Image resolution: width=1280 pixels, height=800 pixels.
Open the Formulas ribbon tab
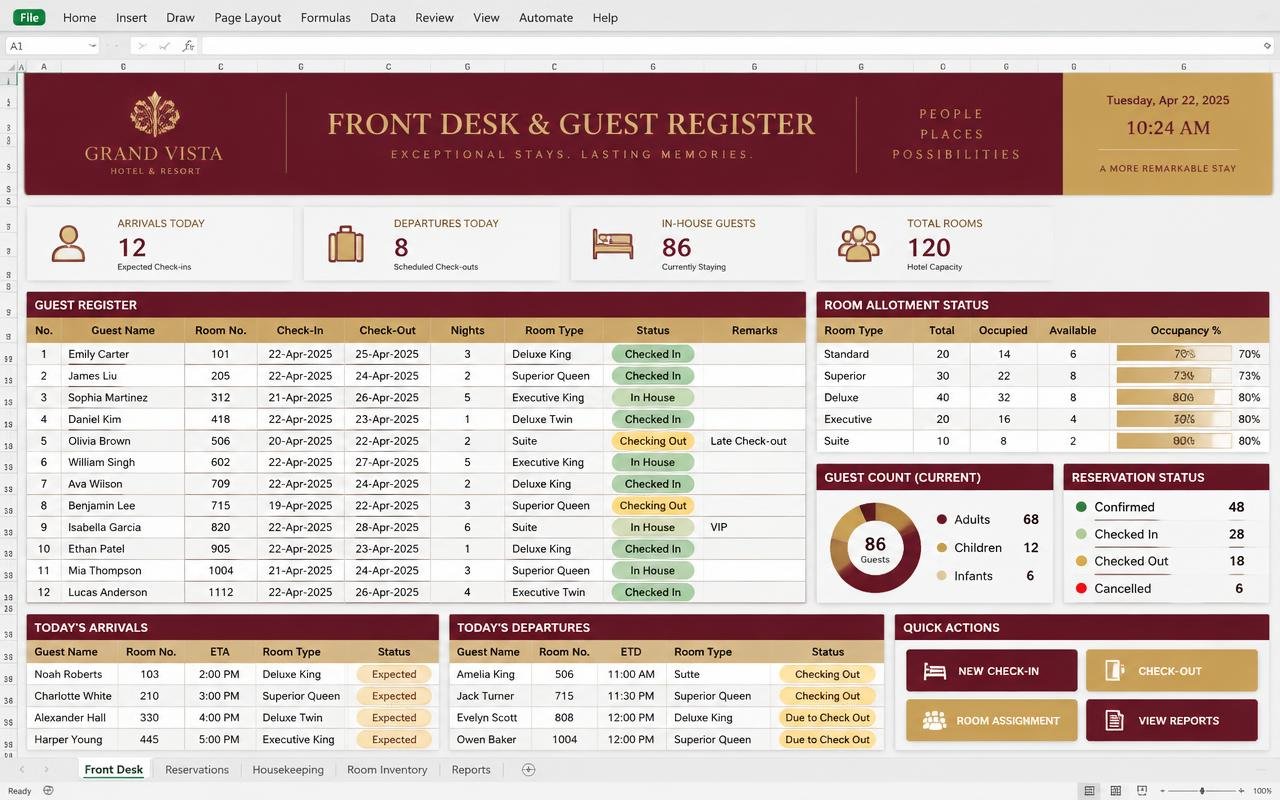click(x=326, y=17)
